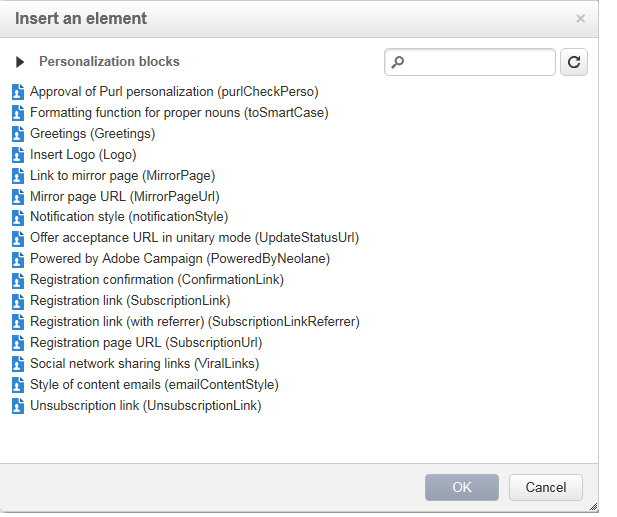The width and height of the screenshot is (617, 517).
Task: Click the Unsubscription link block icon
Action: [x=17, y=406]
